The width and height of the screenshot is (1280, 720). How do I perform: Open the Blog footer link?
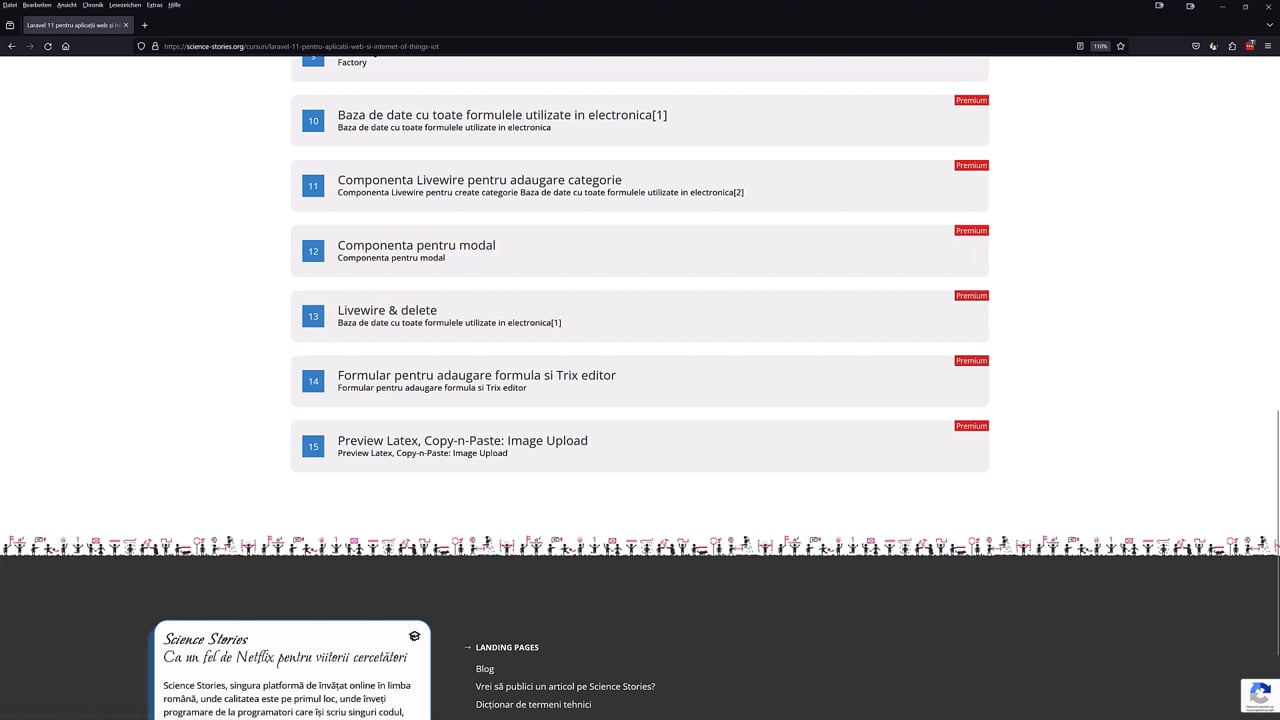pyautogui.click(x=485, y=669)
